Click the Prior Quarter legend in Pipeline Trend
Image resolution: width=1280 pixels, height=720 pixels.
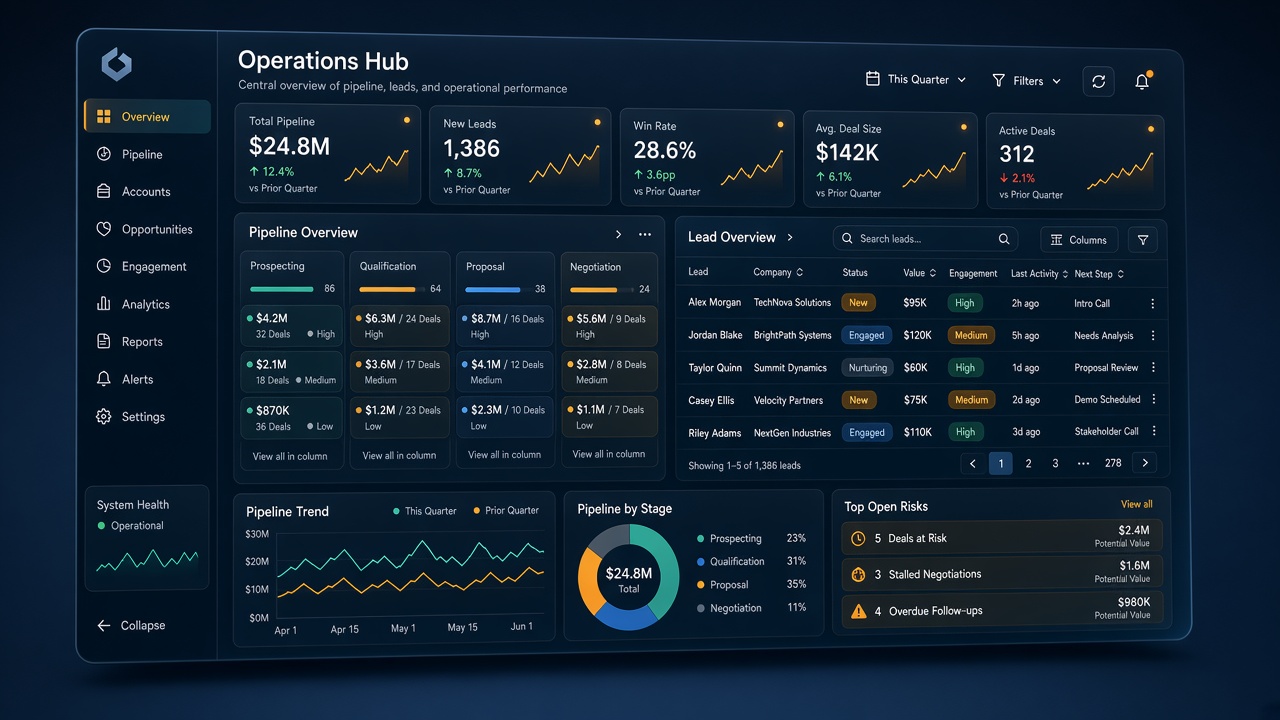[x=506, y=510]
